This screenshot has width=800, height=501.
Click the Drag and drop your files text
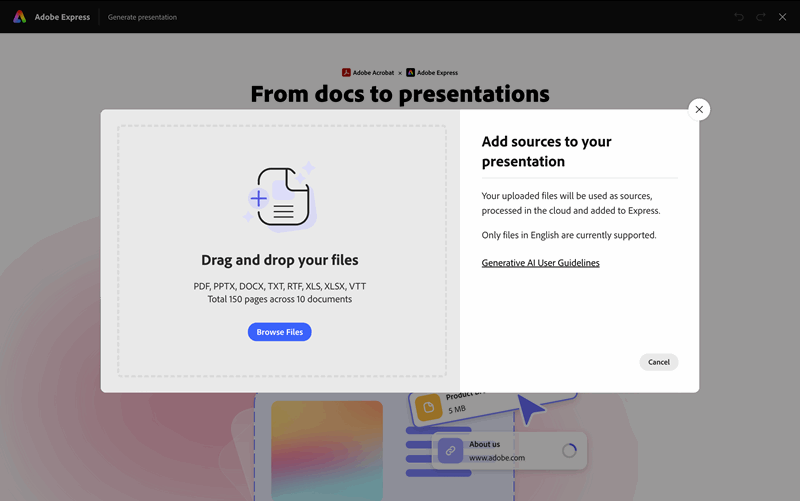(x=280, y=260)
